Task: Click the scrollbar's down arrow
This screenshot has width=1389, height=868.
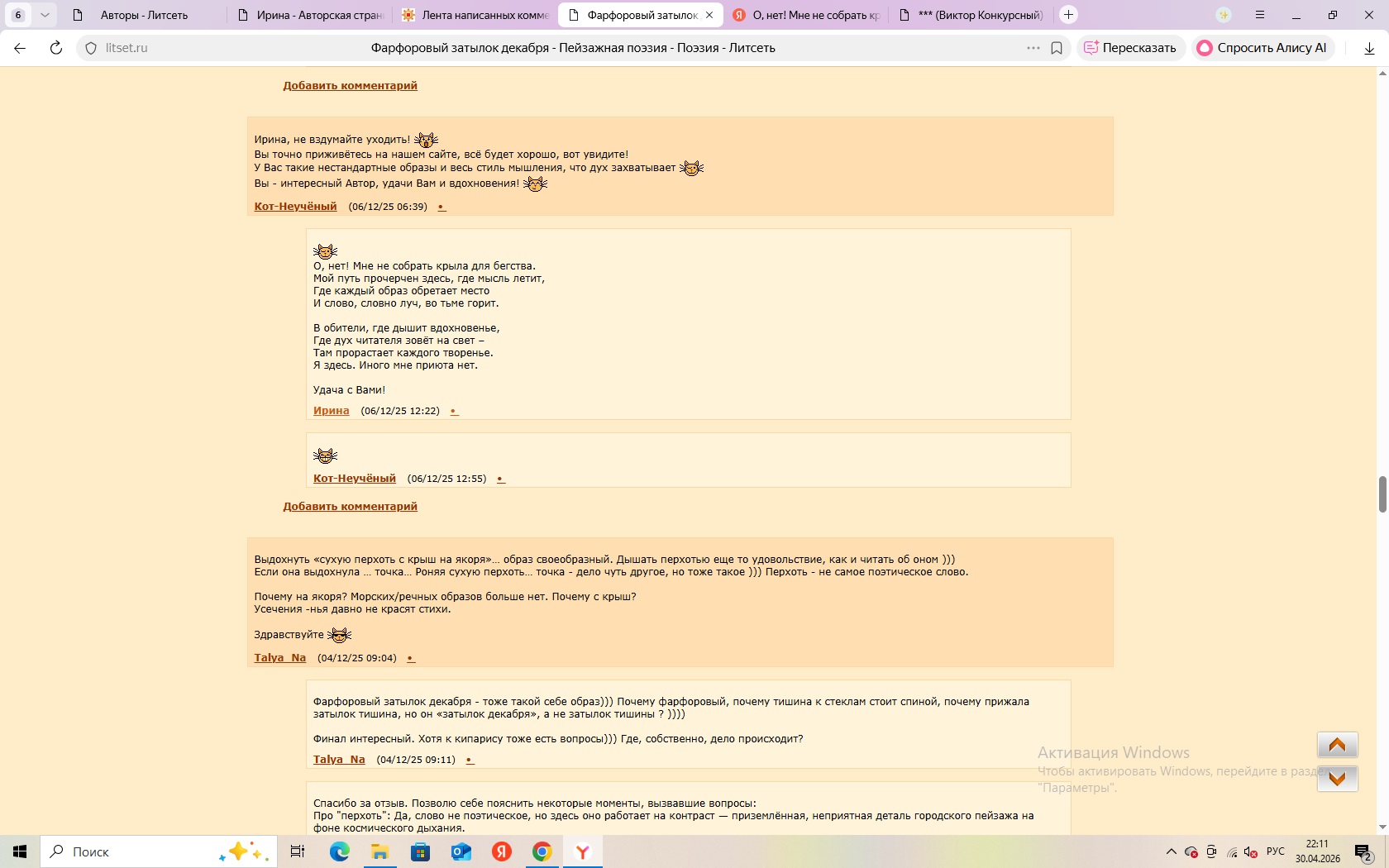Action: coord(1382,827)
